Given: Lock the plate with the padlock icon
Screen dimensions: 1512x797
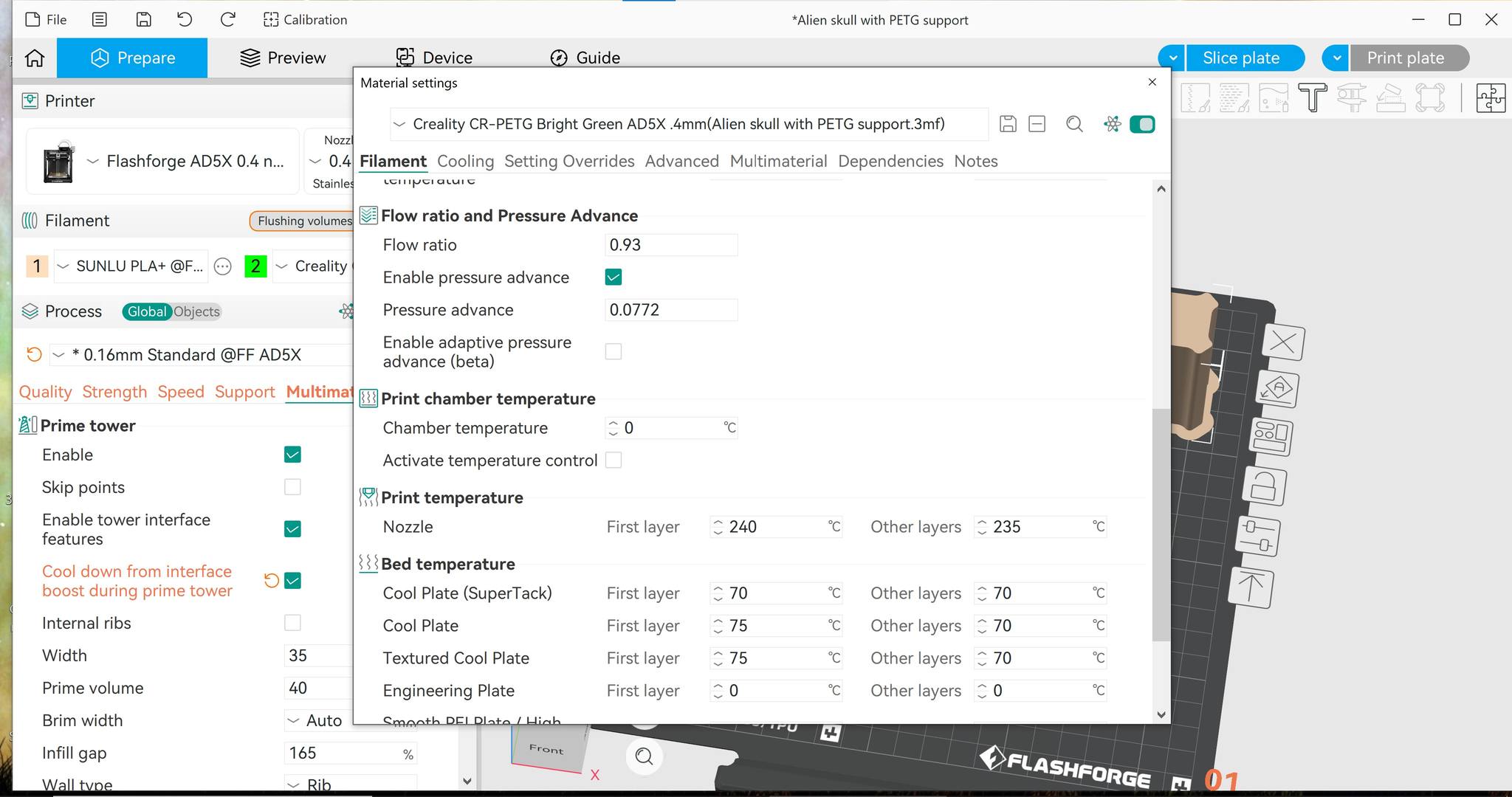Looking at the screenshot, I should pos(1263,486).
